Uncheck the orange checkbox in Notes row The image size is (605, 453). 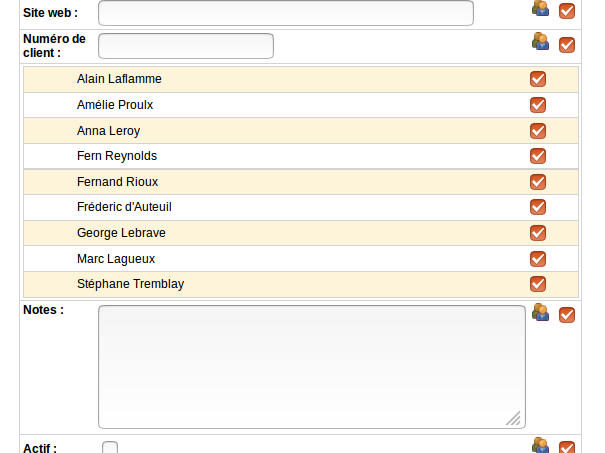click(x=567, y=315)
